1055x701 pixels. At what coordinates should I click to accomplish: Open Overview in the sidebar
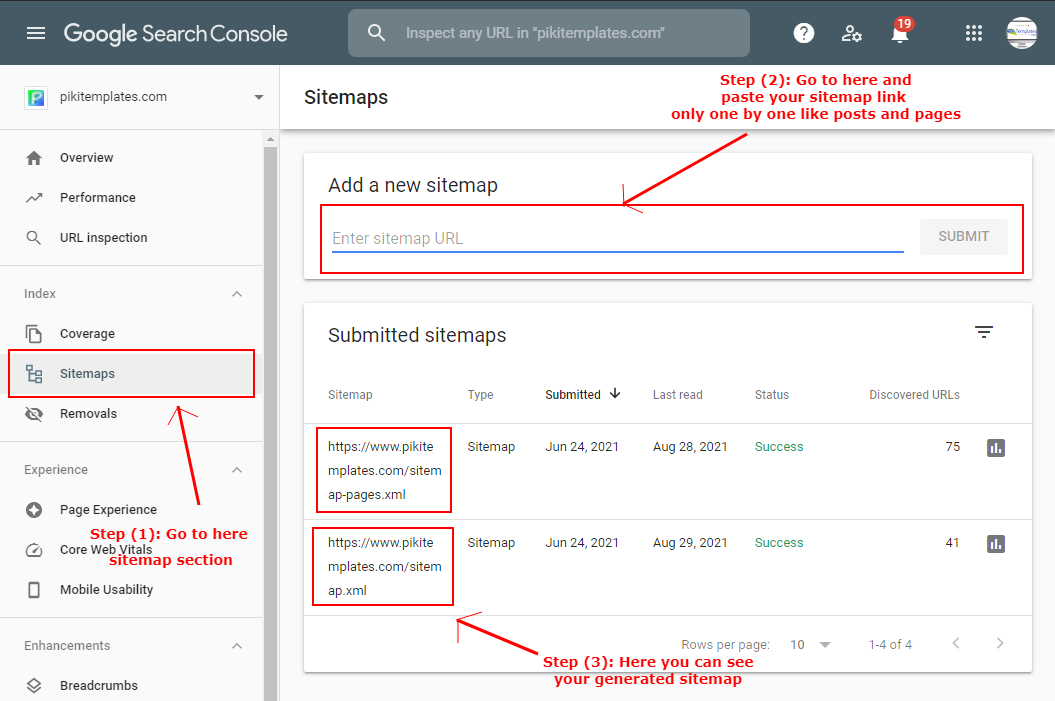pos(132,157)
